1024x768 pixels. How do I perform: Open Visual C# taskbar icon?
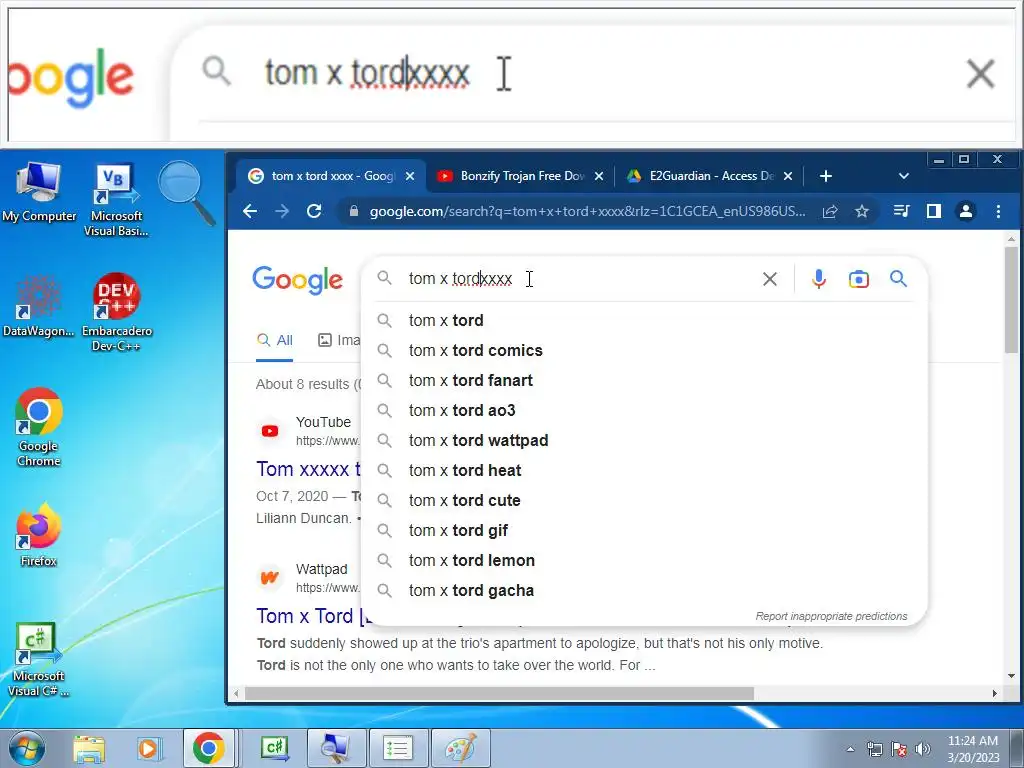point(275,748)
